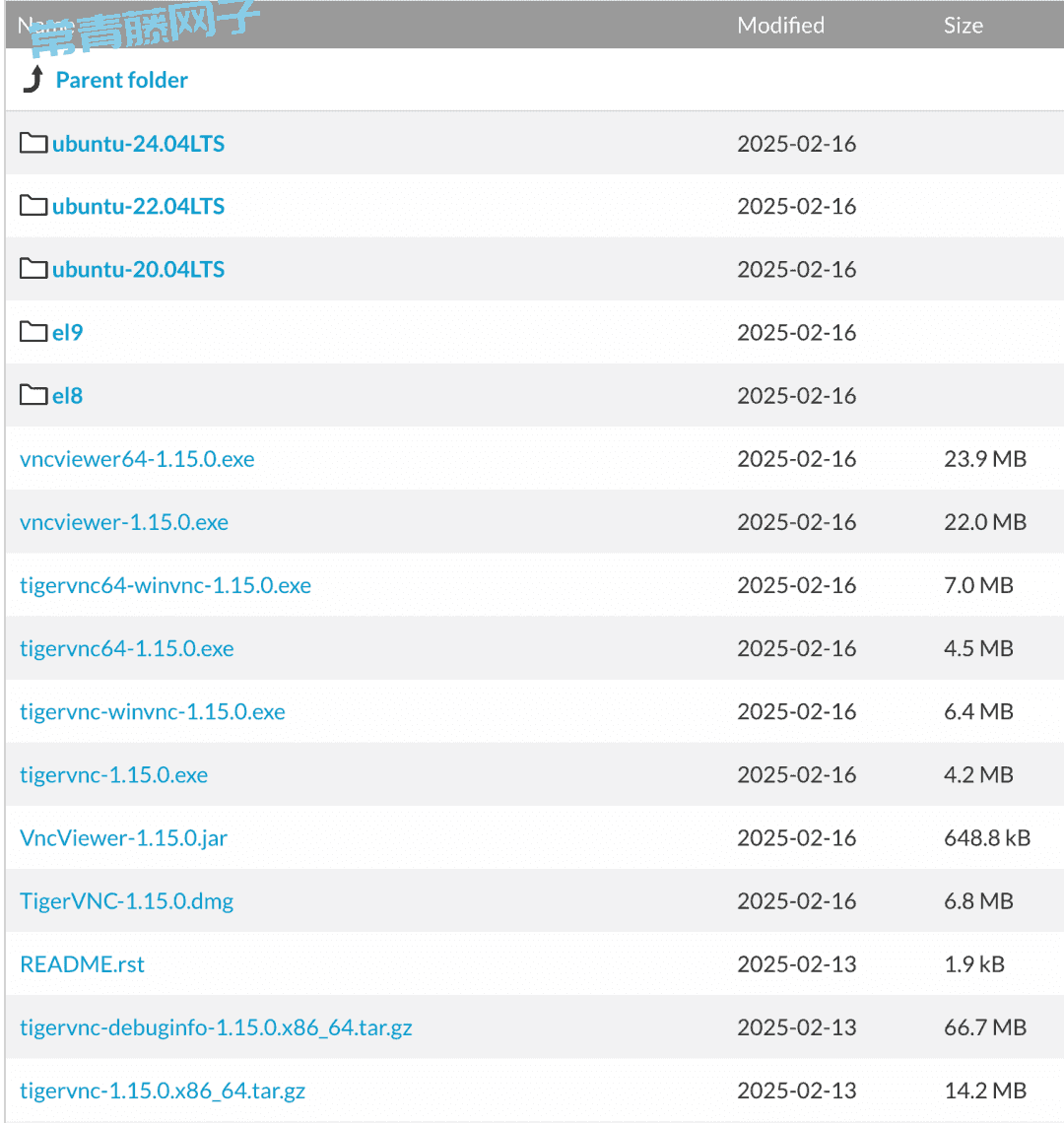Click the 4.5 MB size value

[x=978, y=648]
